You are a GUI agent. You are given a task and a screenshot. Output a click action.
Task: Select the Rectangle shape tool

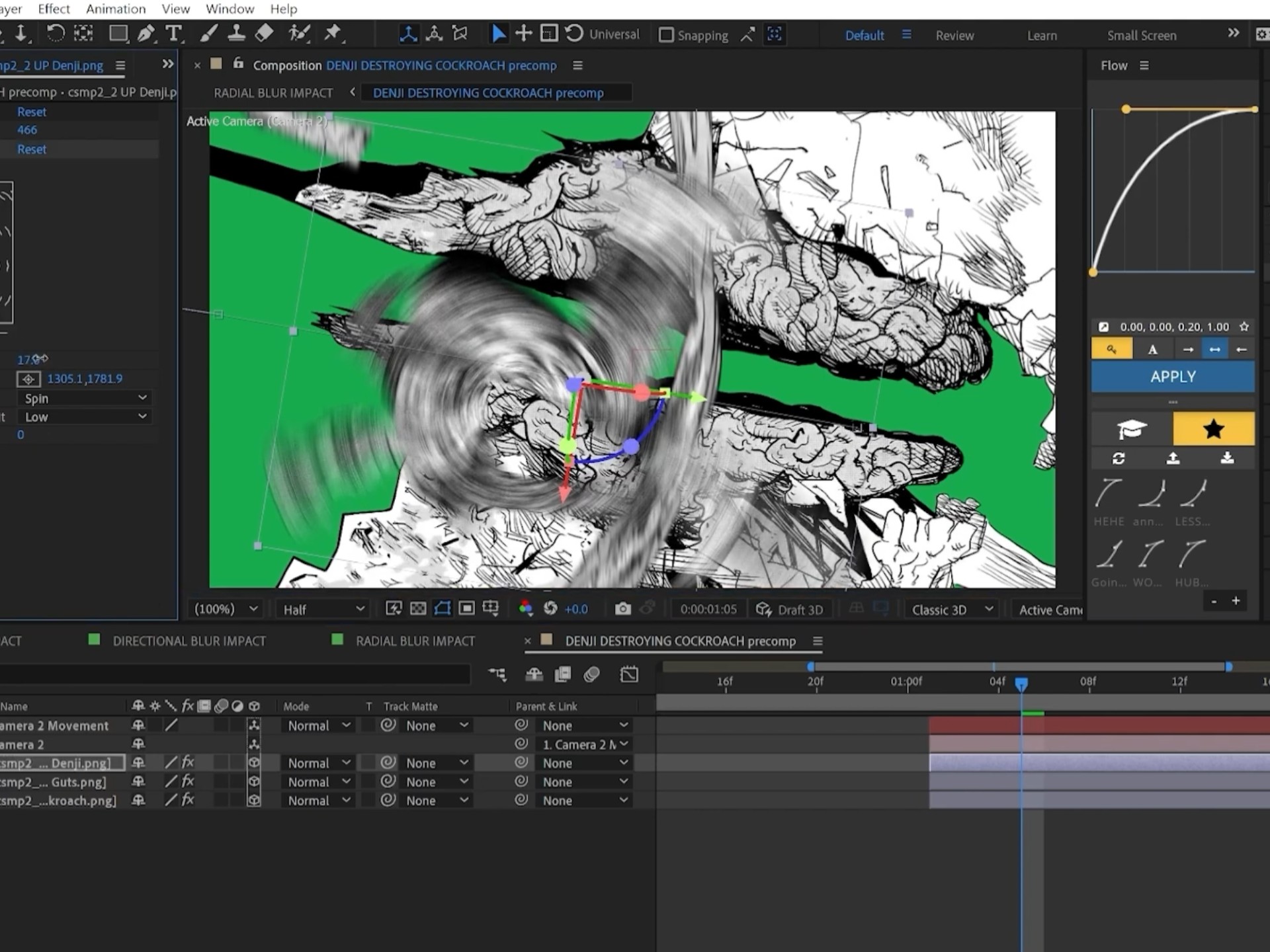coord(118,34)
